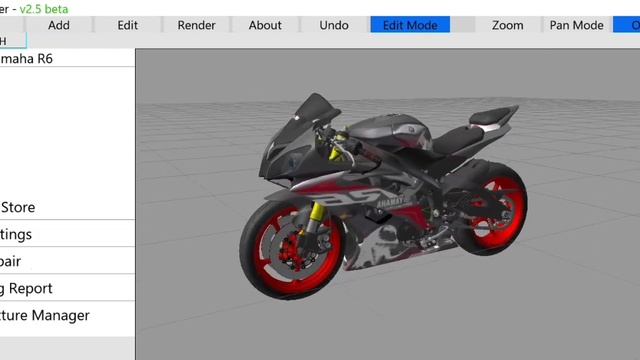Open the About menu

265,25
